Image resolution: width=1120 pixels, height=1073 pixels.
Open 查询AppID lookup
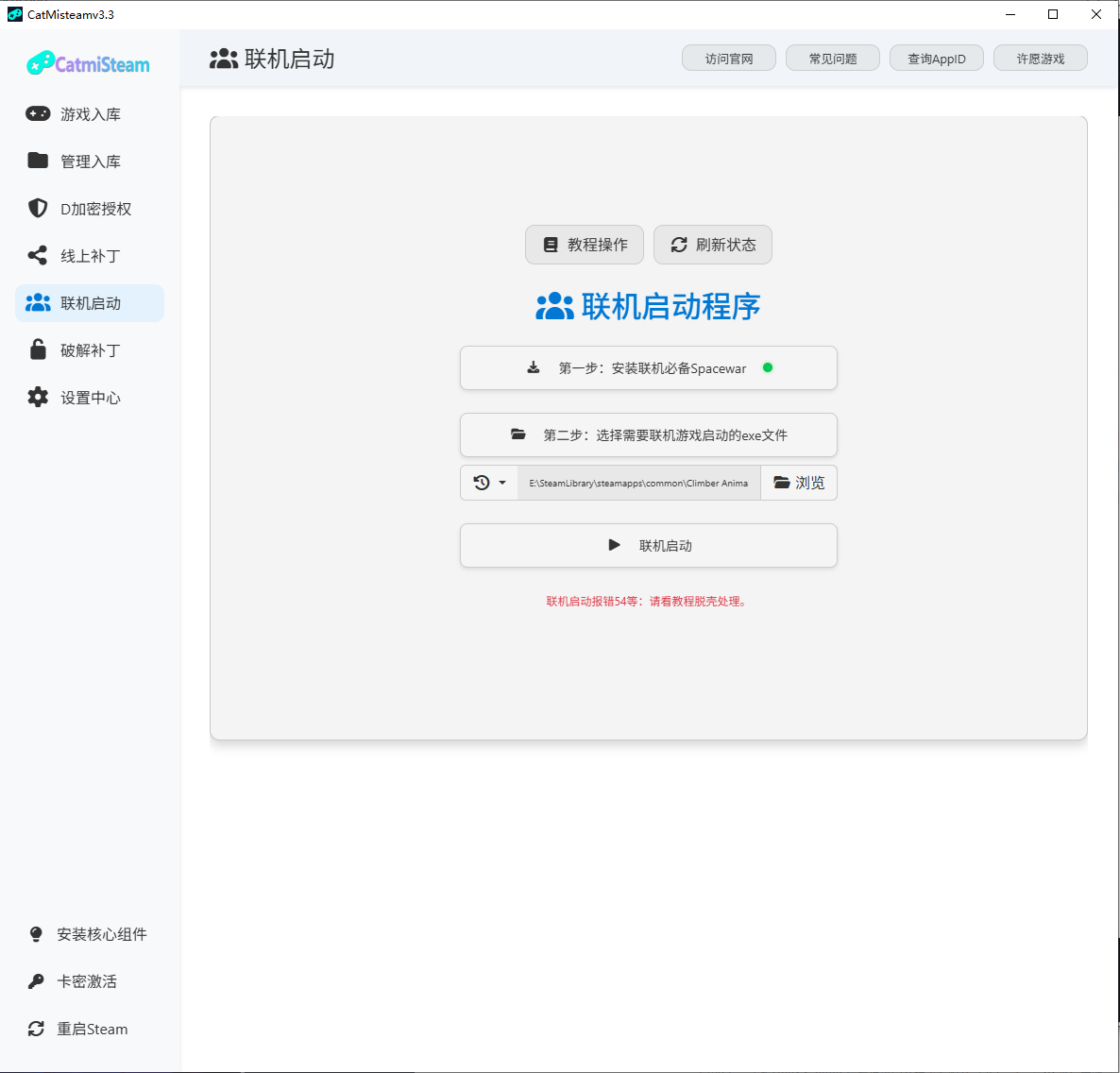coord(936,58)
